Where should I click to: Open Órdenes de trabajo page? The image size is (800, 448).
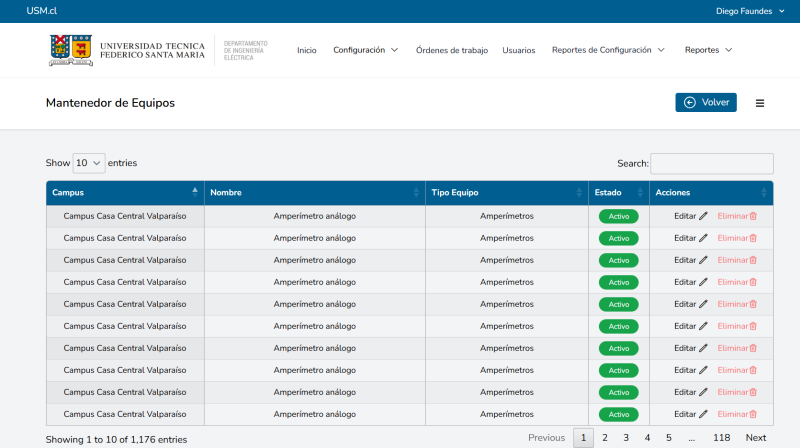click(452, 51)
